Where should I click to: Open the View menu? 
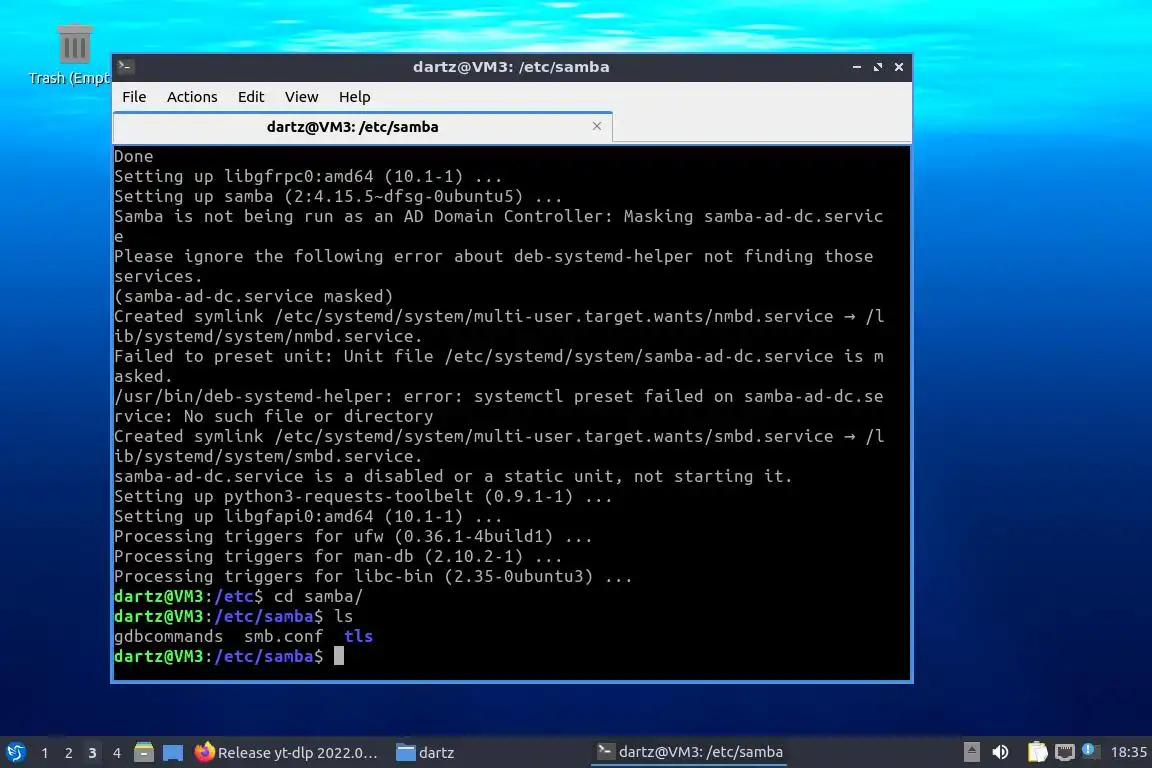point(301,97)
